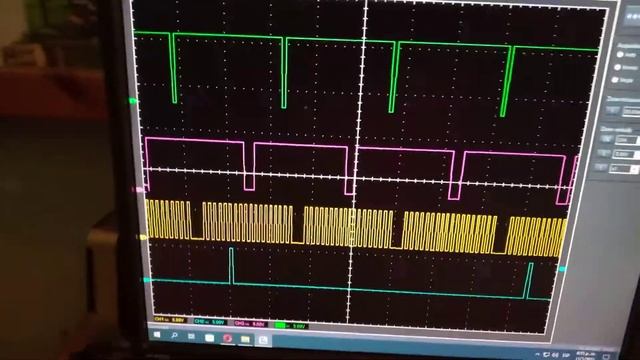Click the green channel zero-level marker on left
Viewport: 640px width, 360px height.
[x=132, y=100]
